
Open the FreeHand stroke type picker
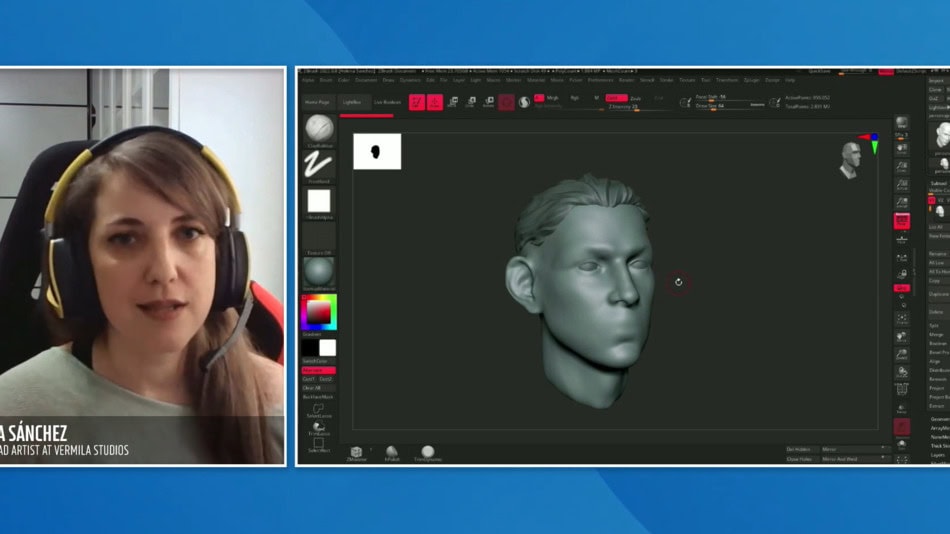[319, 164]
